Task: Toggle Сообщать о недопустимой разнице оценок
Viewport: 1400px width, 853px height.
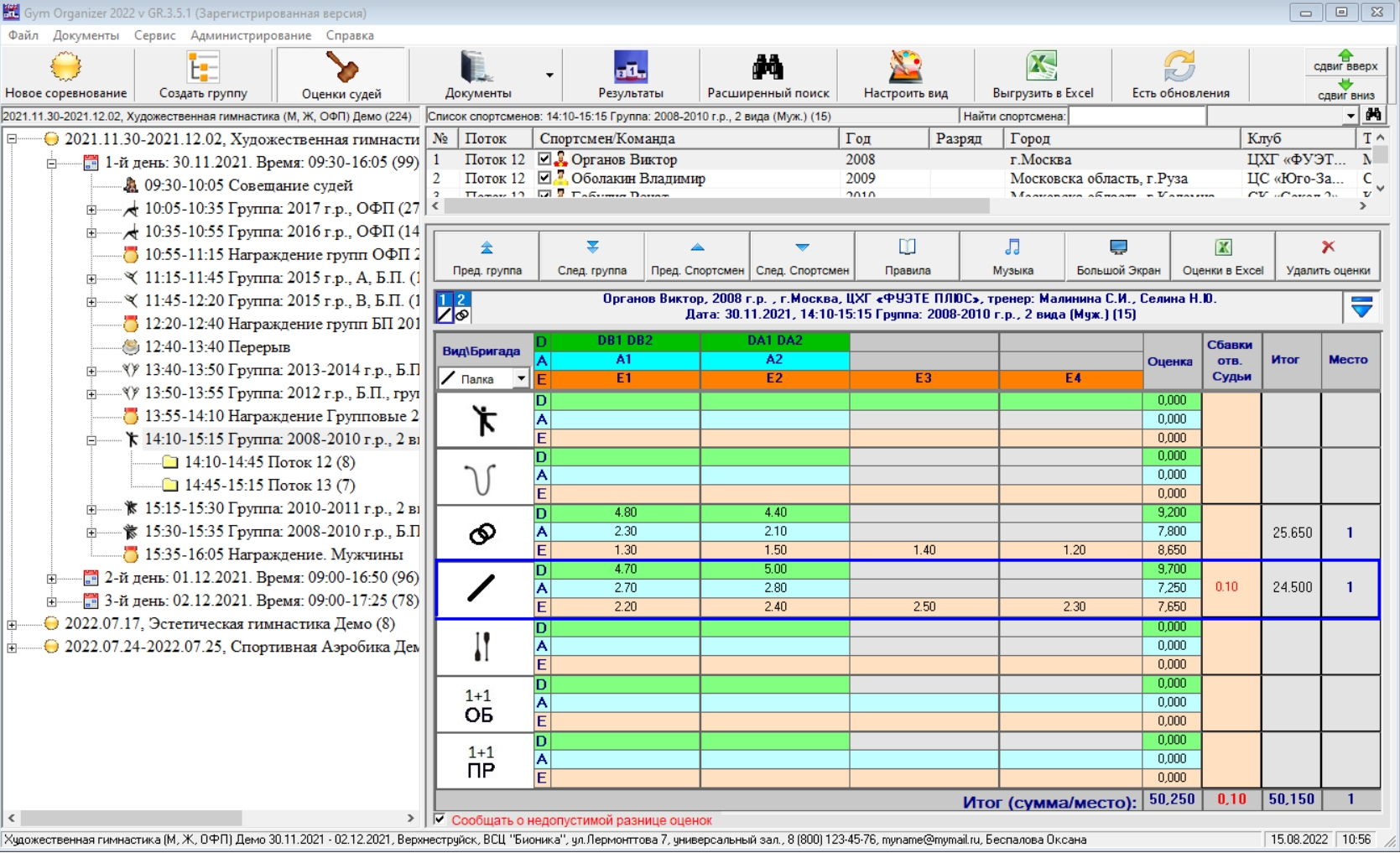Action: [x=440, y=819]
